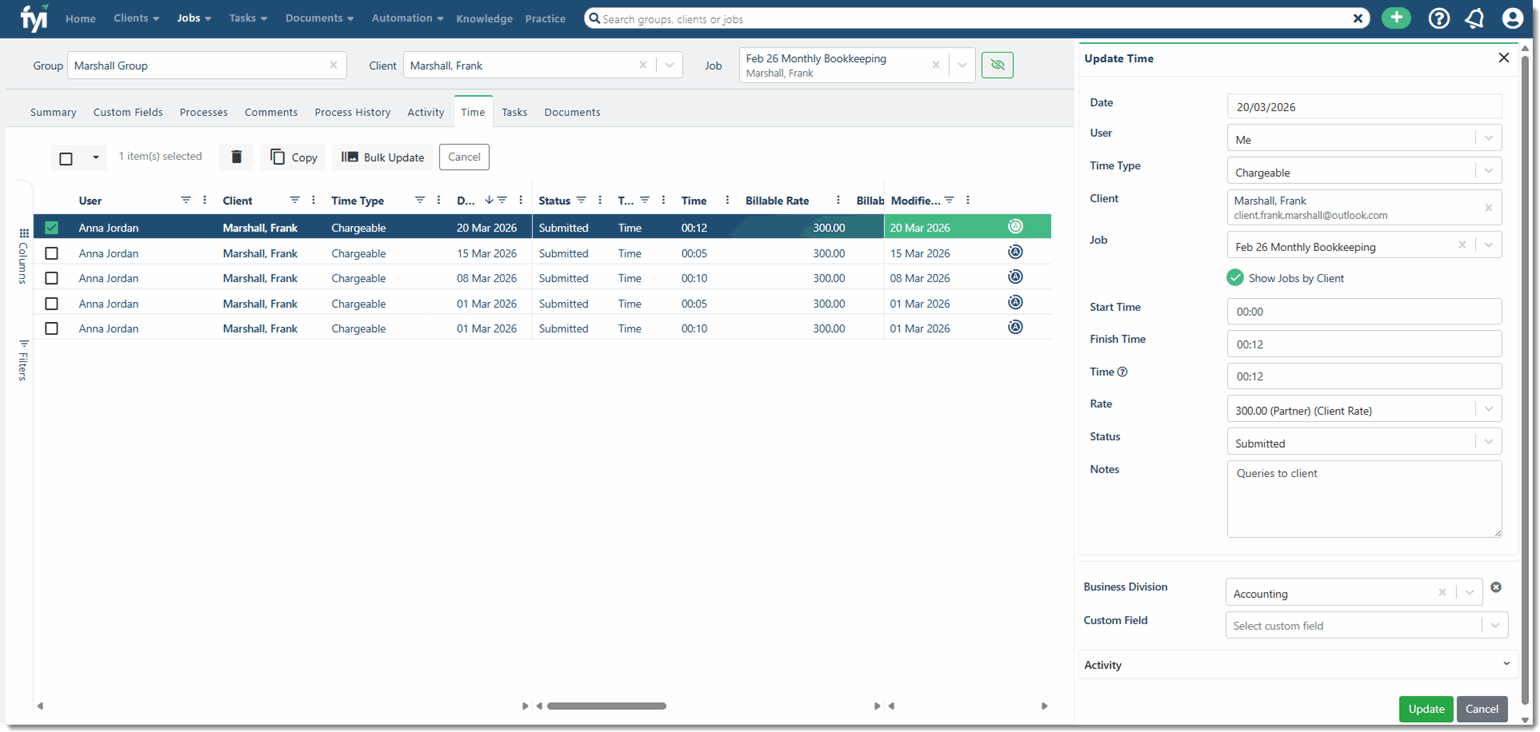Switch to the Documents tab
Screen dimensions: 1540x732
click(572, 112)
